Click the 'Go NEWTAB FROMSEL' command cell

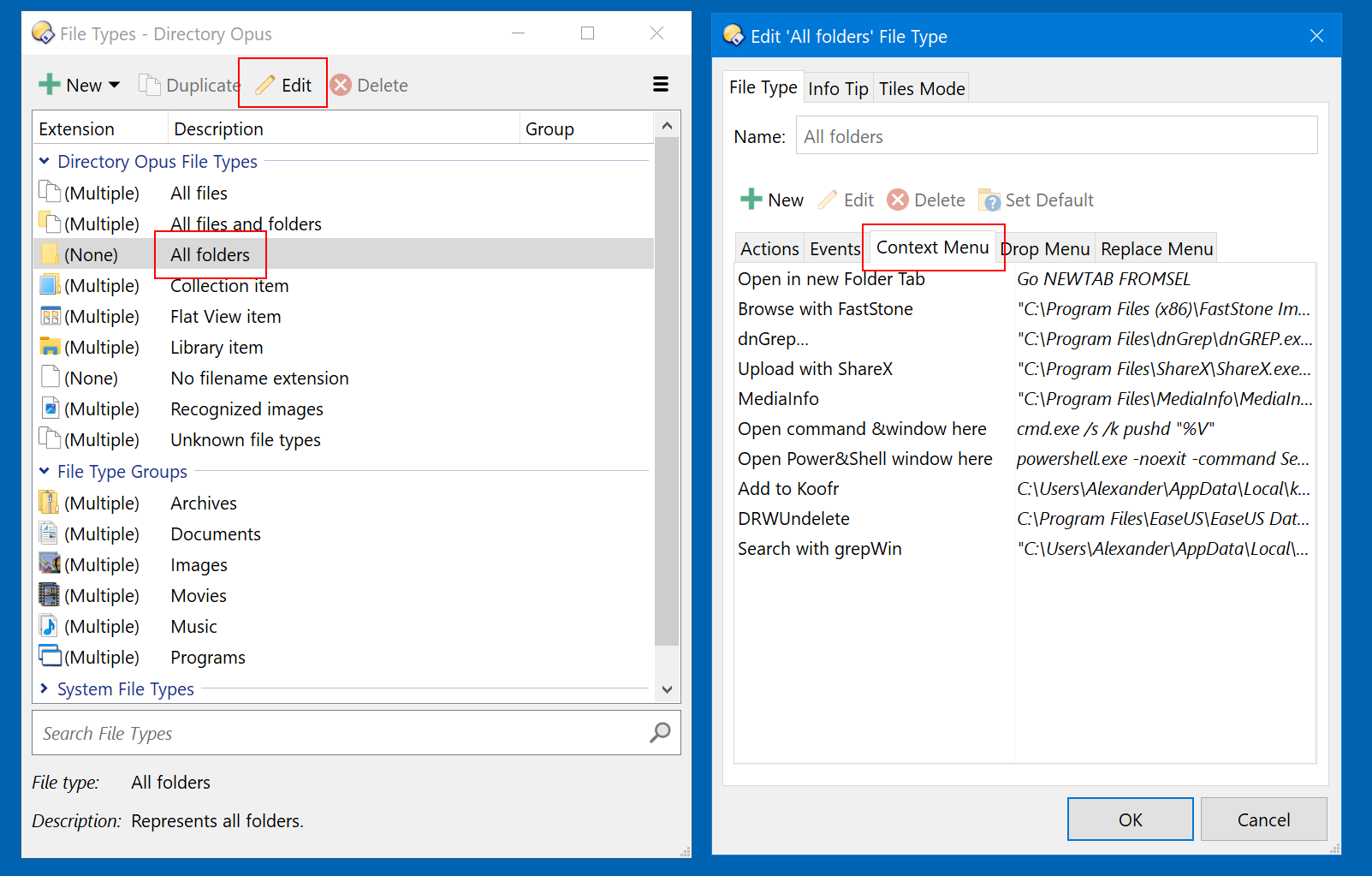[1103, 279]
